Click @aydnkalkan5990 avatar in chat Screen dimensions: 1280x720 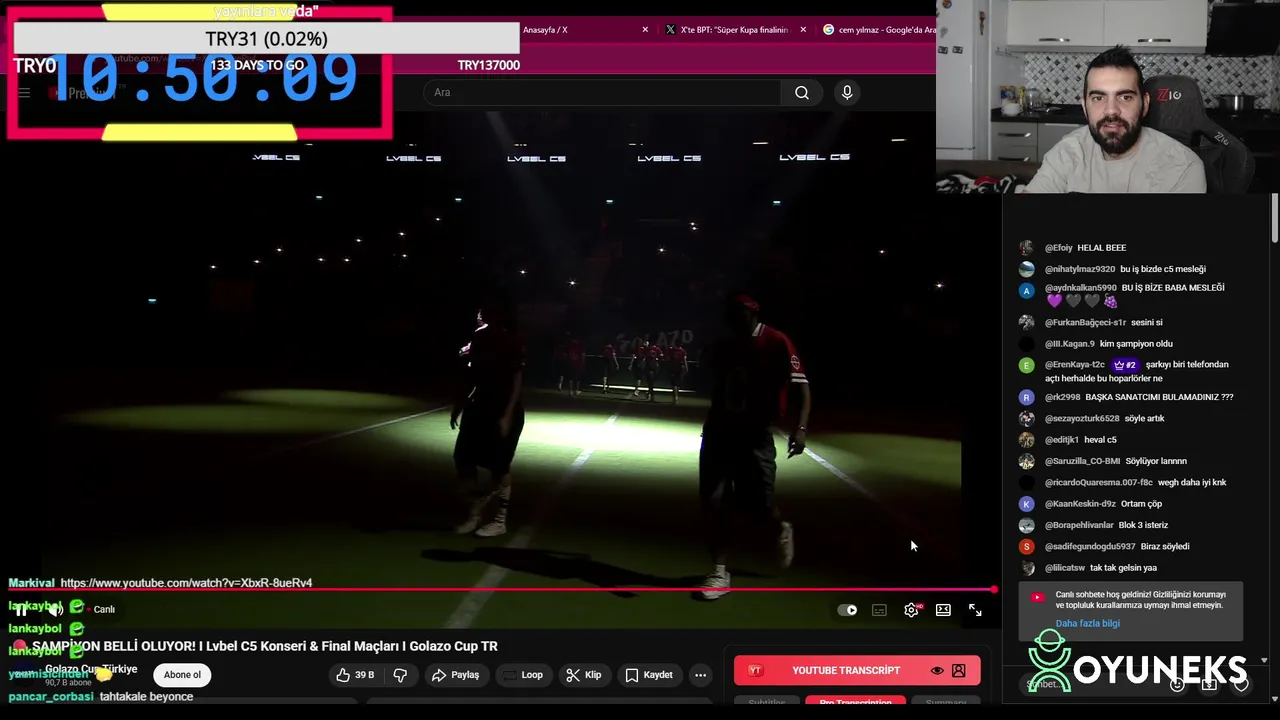click(x=1026, y=291)
